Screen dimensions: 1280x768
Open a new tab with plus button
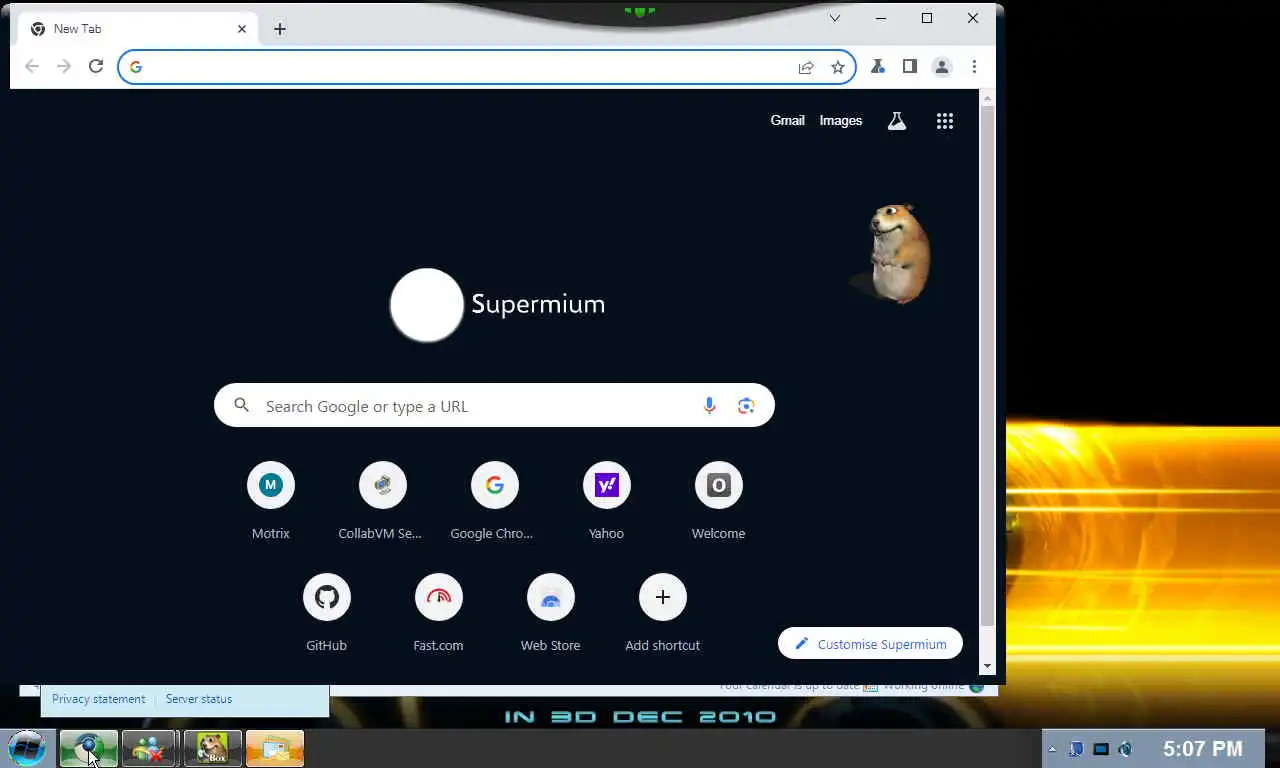click(x=280, y=29)
